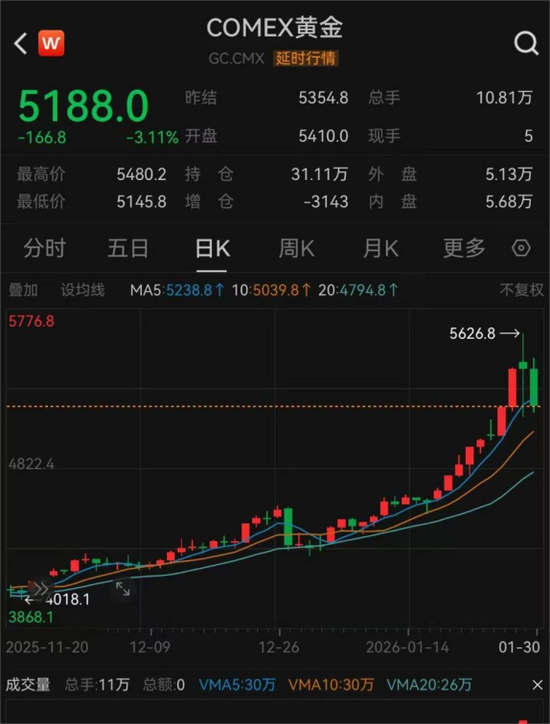The width and height of the screenshot is (550, 724).
Task: Tap the current price 5188.0
Action: 84,106
